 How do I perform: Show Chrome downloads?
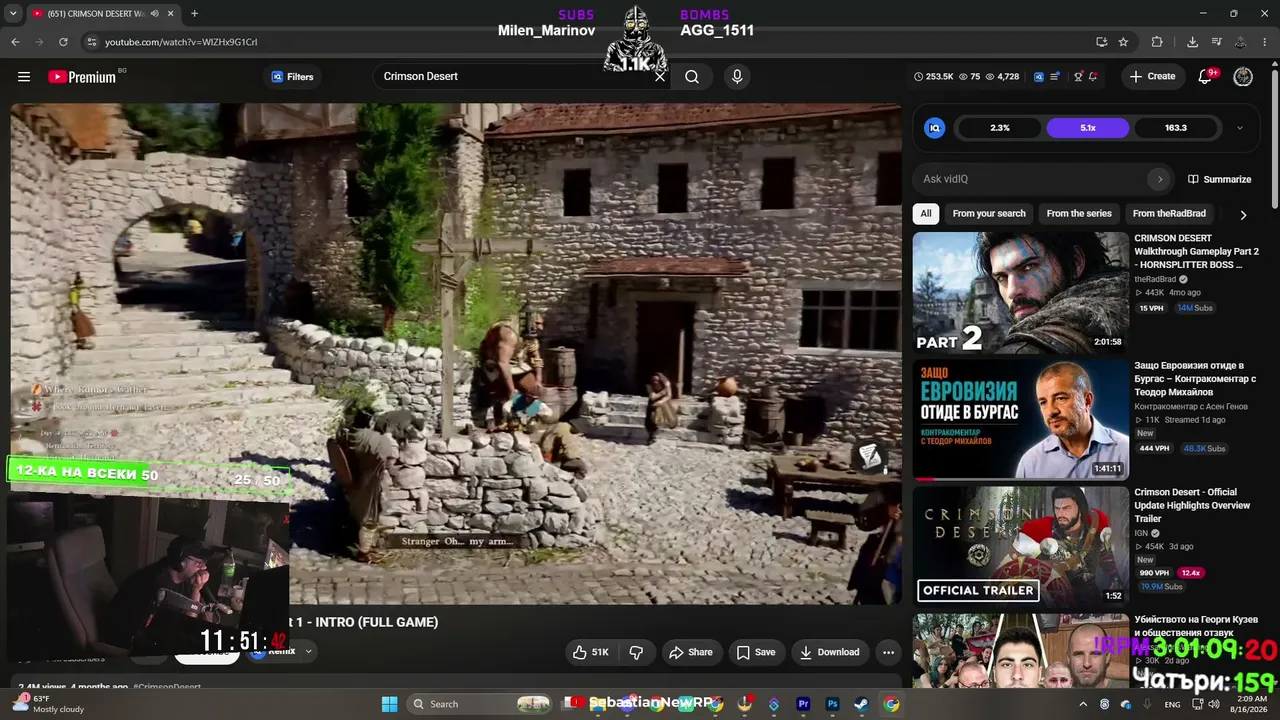click(1192, 42)
